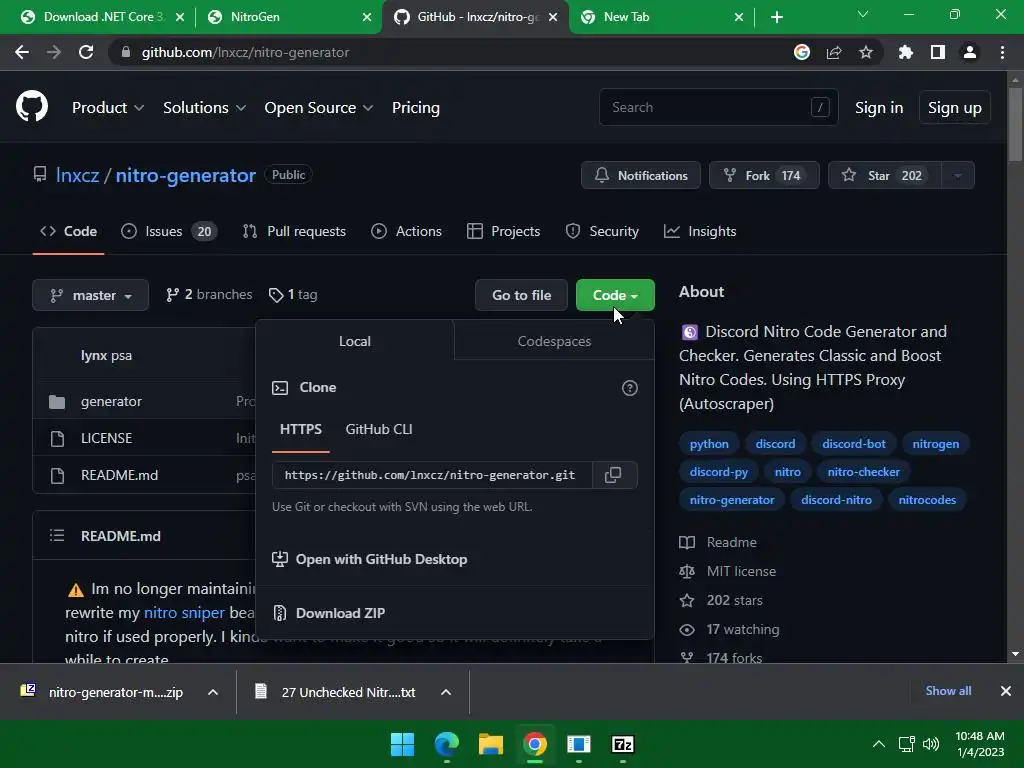The image size is (1024, 768).
Task: Open the Windows Start menu
Action: [402, 744]
